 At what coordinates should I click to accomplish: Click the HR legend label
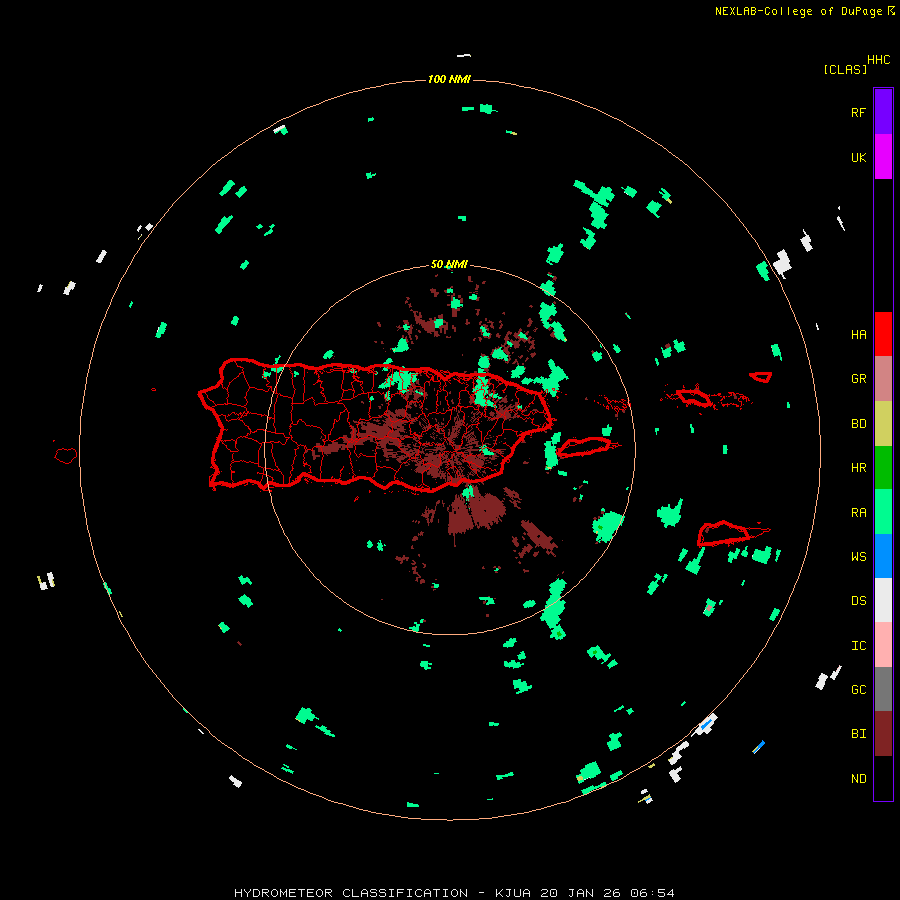[858, 468]
